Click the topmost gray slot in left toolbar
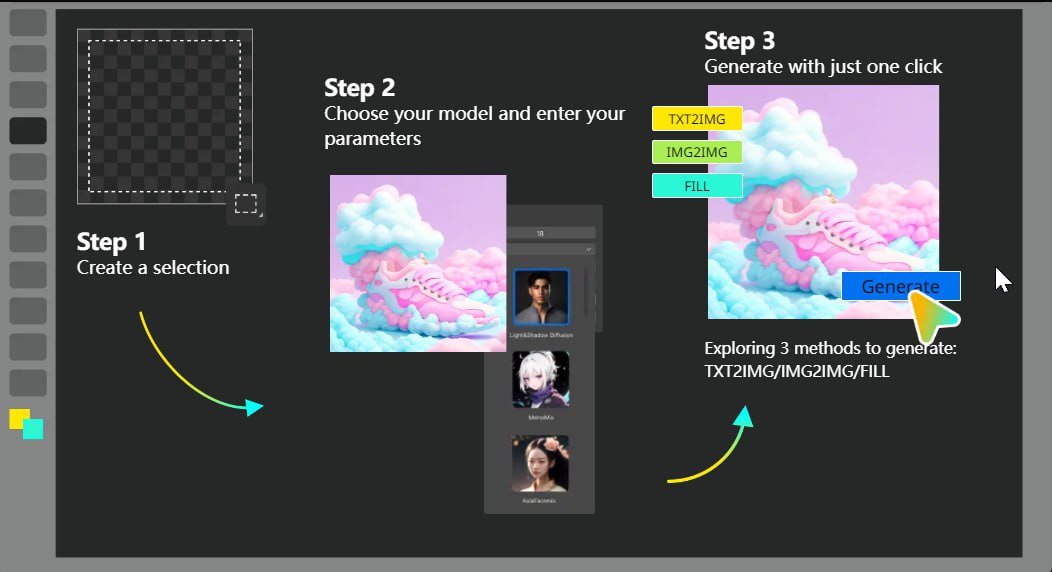This screenshot has height=572, width=1052. pyautogui.click(x=28, y=22)
